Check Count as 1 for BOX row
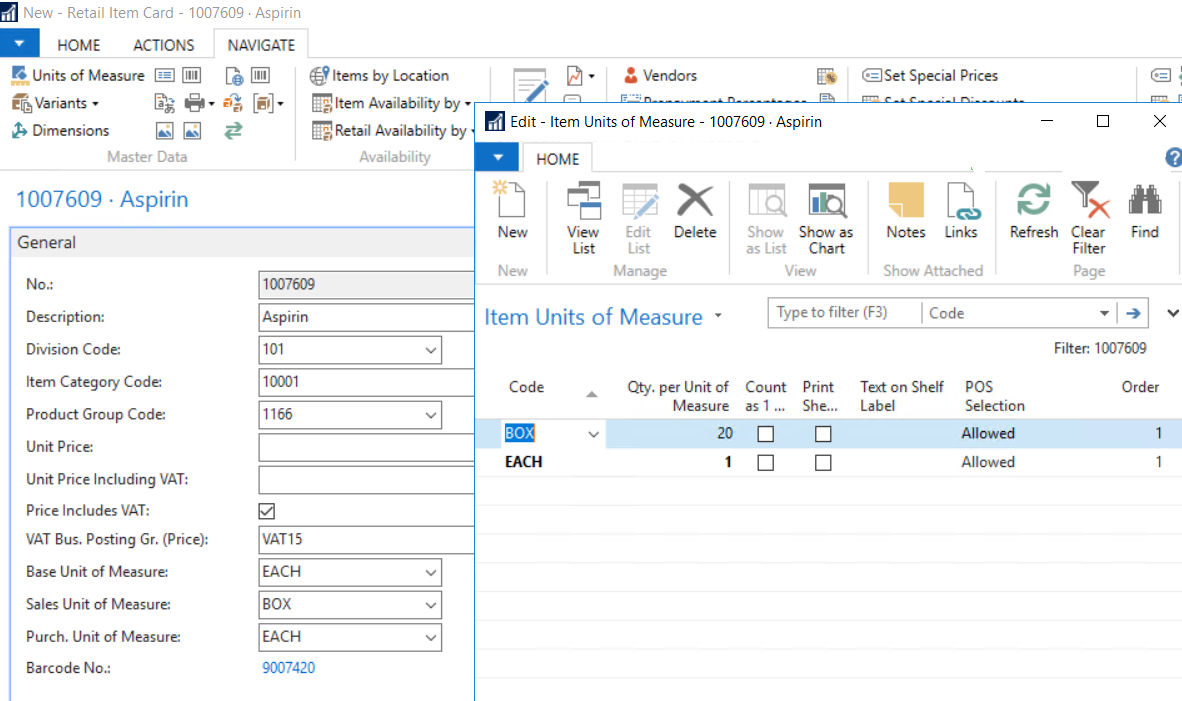Image resolution: width=1182 pixels, height=701 pixels. pos(765,434)
